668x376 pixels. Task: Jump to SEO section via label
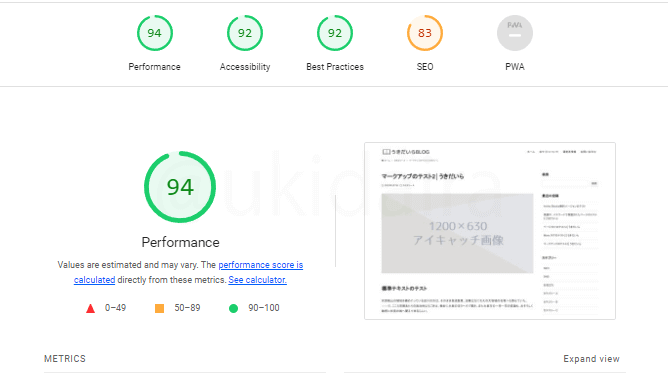pyautogui.click(x=425, y=67)
